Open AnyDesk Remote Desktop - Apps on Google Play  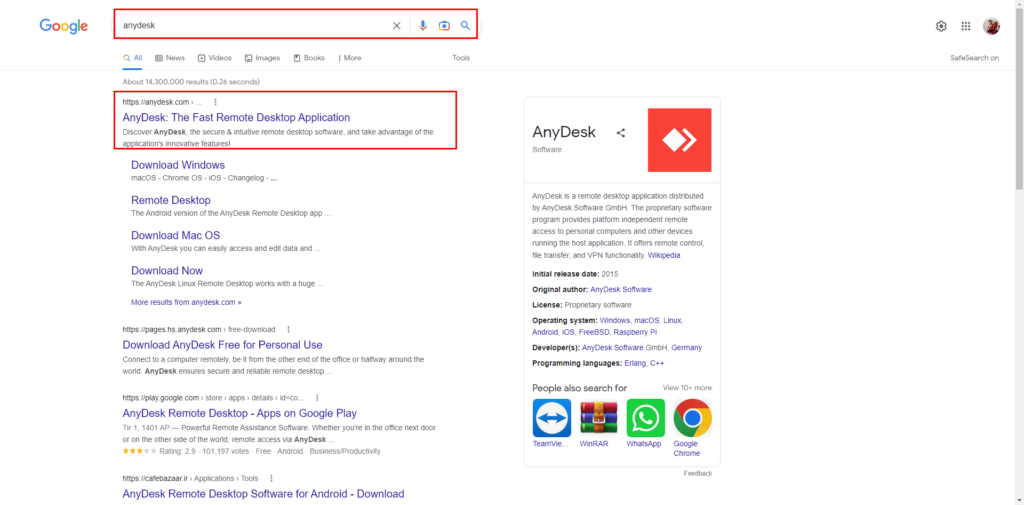click(240, 413)
